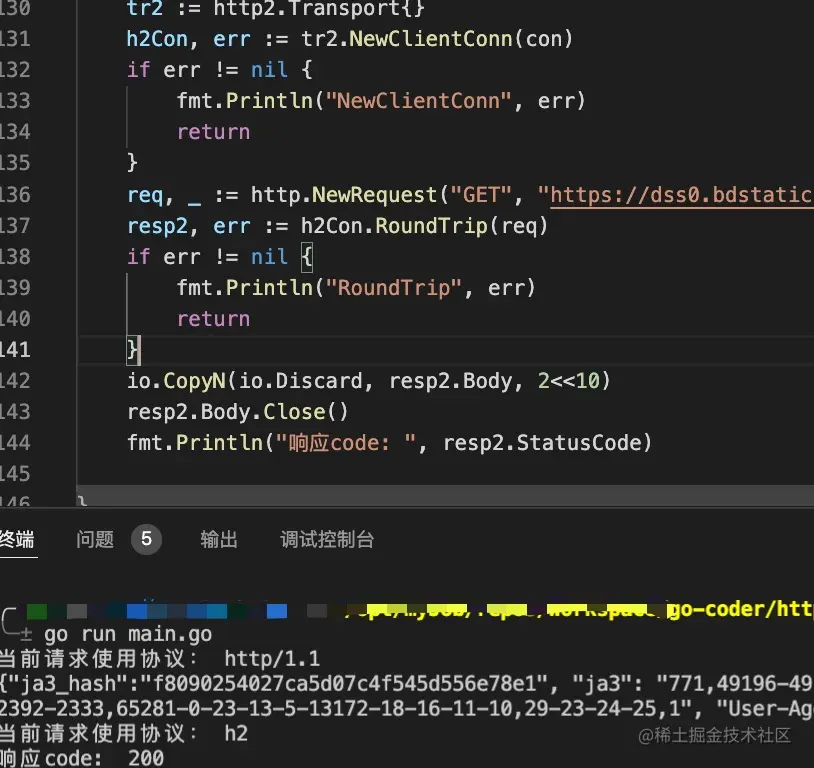
Task: Click the return keyword on line 134
Action: pos(213,132)
